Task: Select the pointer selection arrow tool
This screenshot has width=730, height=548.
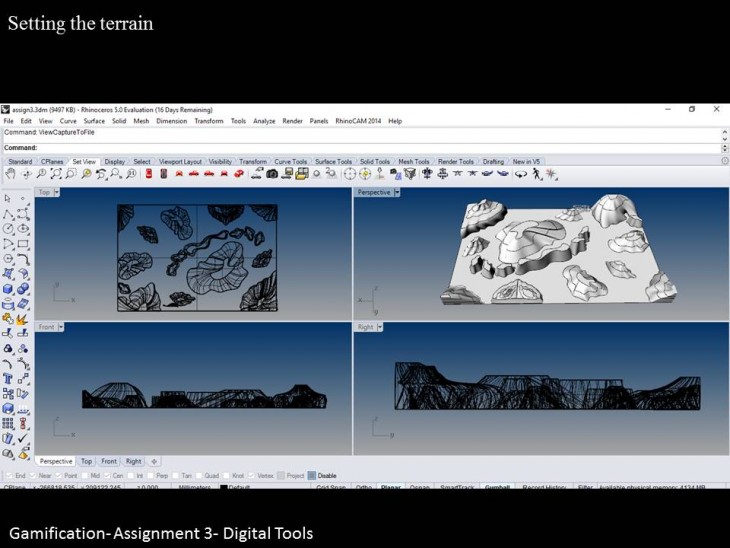Action: (x=9, y=199)
